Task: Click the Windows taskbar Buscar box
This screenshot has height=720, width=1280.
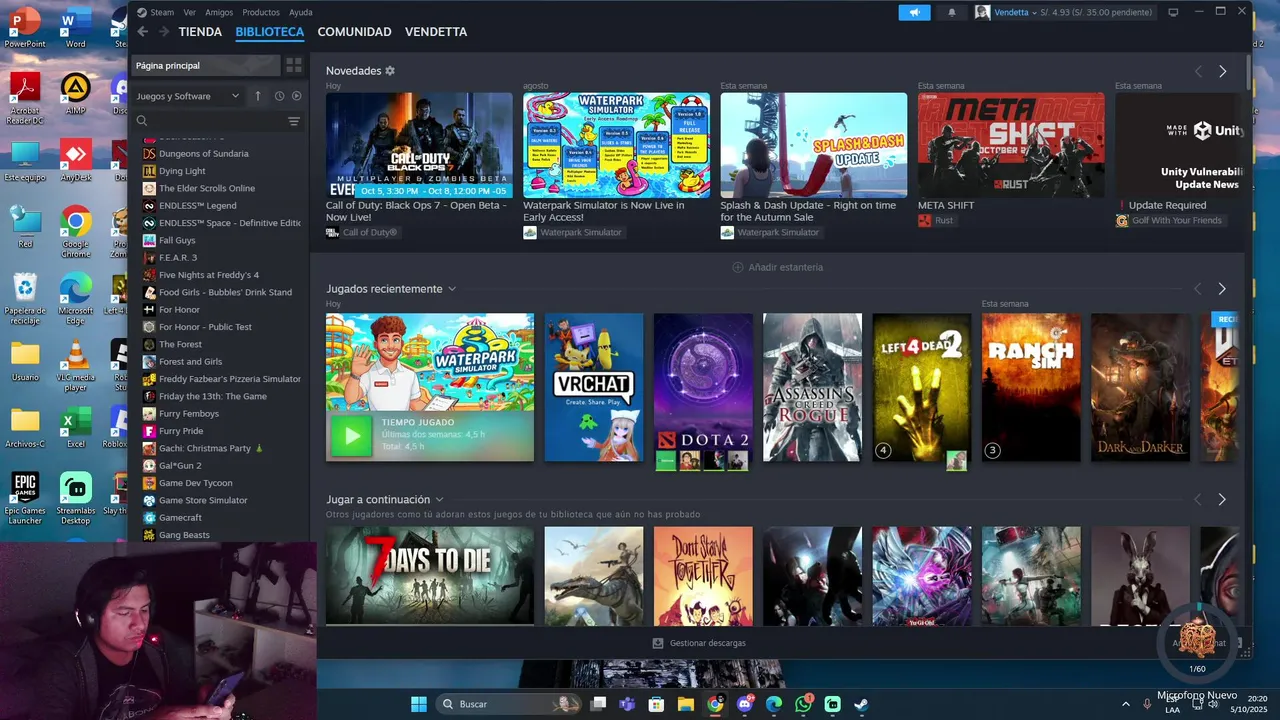Action: pyautogui.click(x=510, y=704)
